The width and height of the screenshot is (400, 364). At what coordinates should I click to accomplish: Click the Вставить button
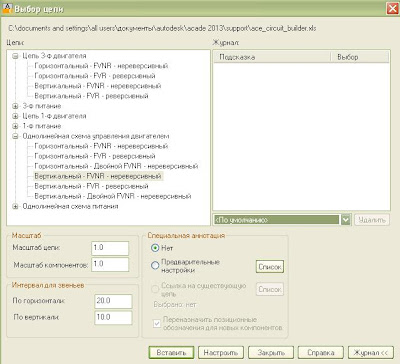[171, 353]
